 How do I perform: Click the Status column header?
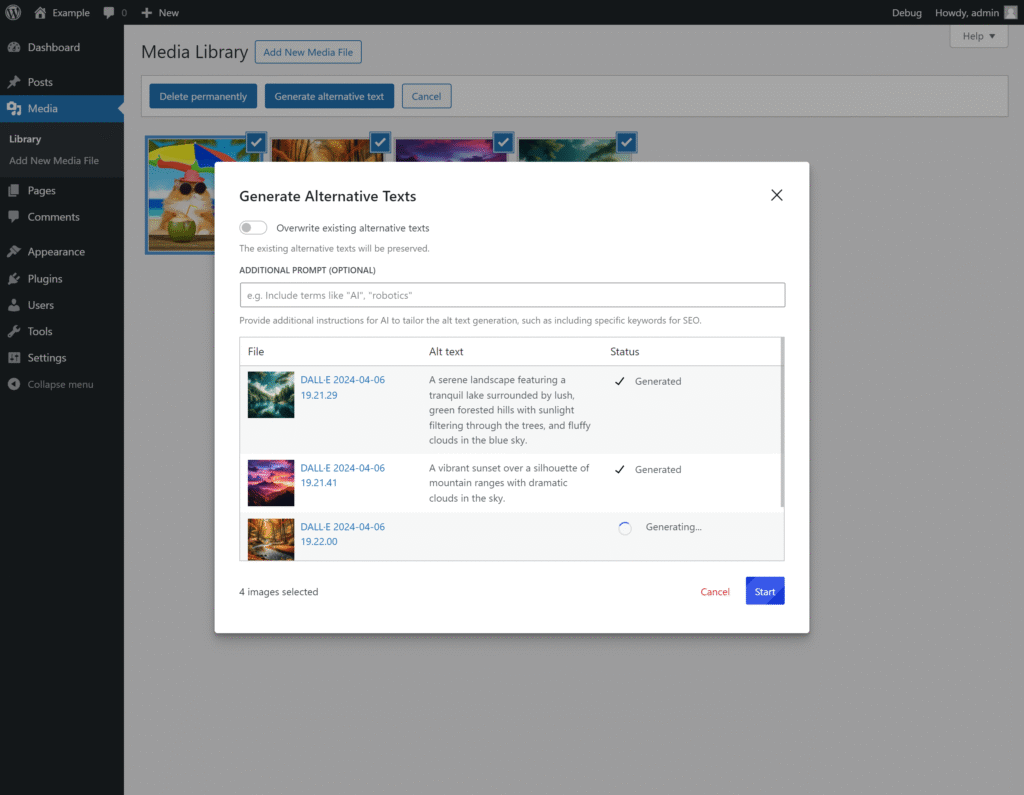pyautogui.click(x=624, y=351)
